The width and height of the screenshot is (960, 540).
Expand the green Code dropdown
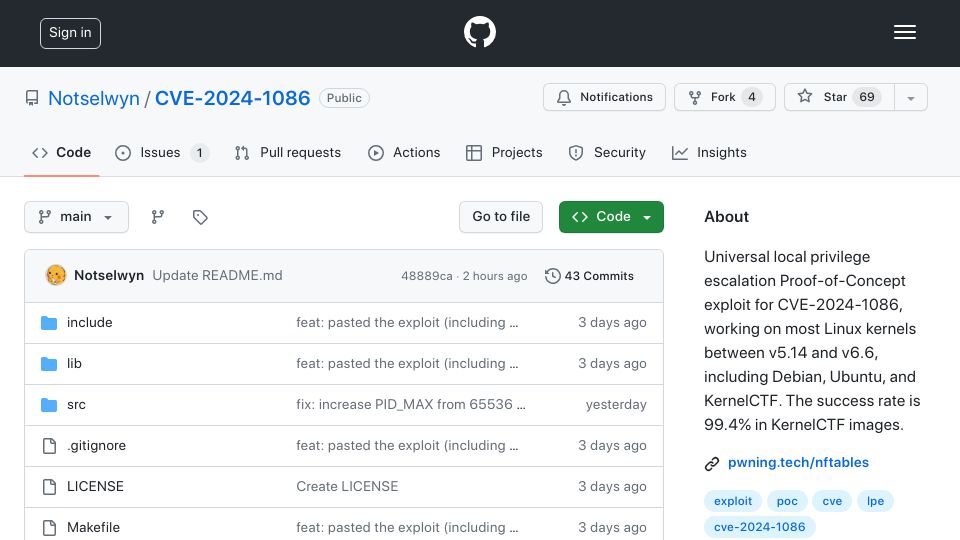(x=611, y=217)
